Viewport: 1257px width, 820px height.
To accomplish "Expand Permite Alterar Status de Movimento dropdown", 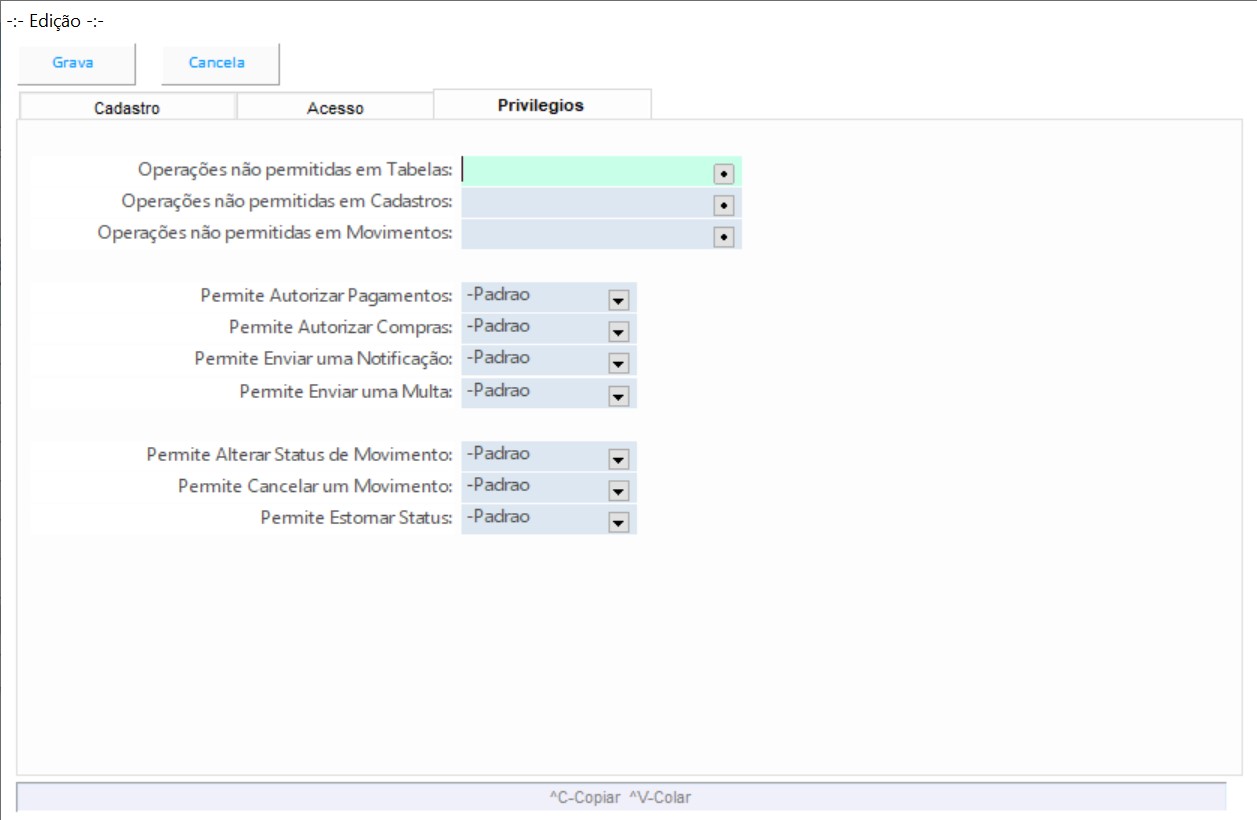I will point(618,459).
